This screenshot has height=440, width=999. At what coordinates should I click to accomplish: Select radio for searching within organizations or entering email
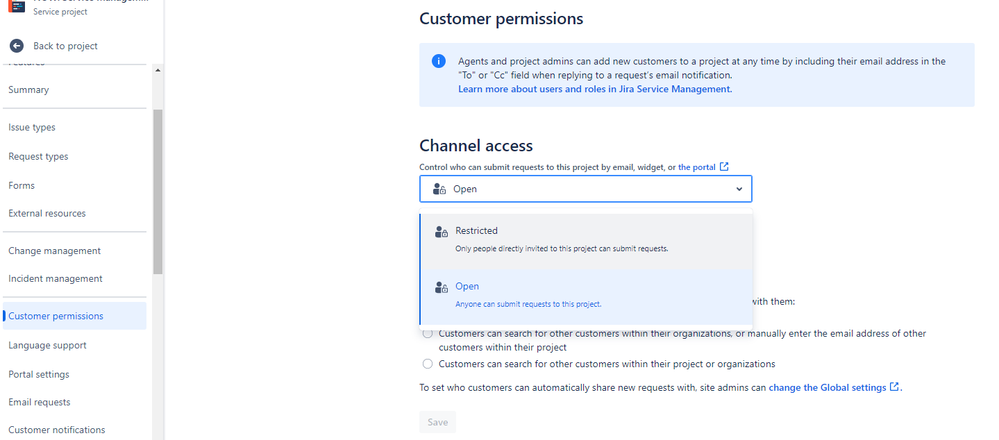pos(428,333)
